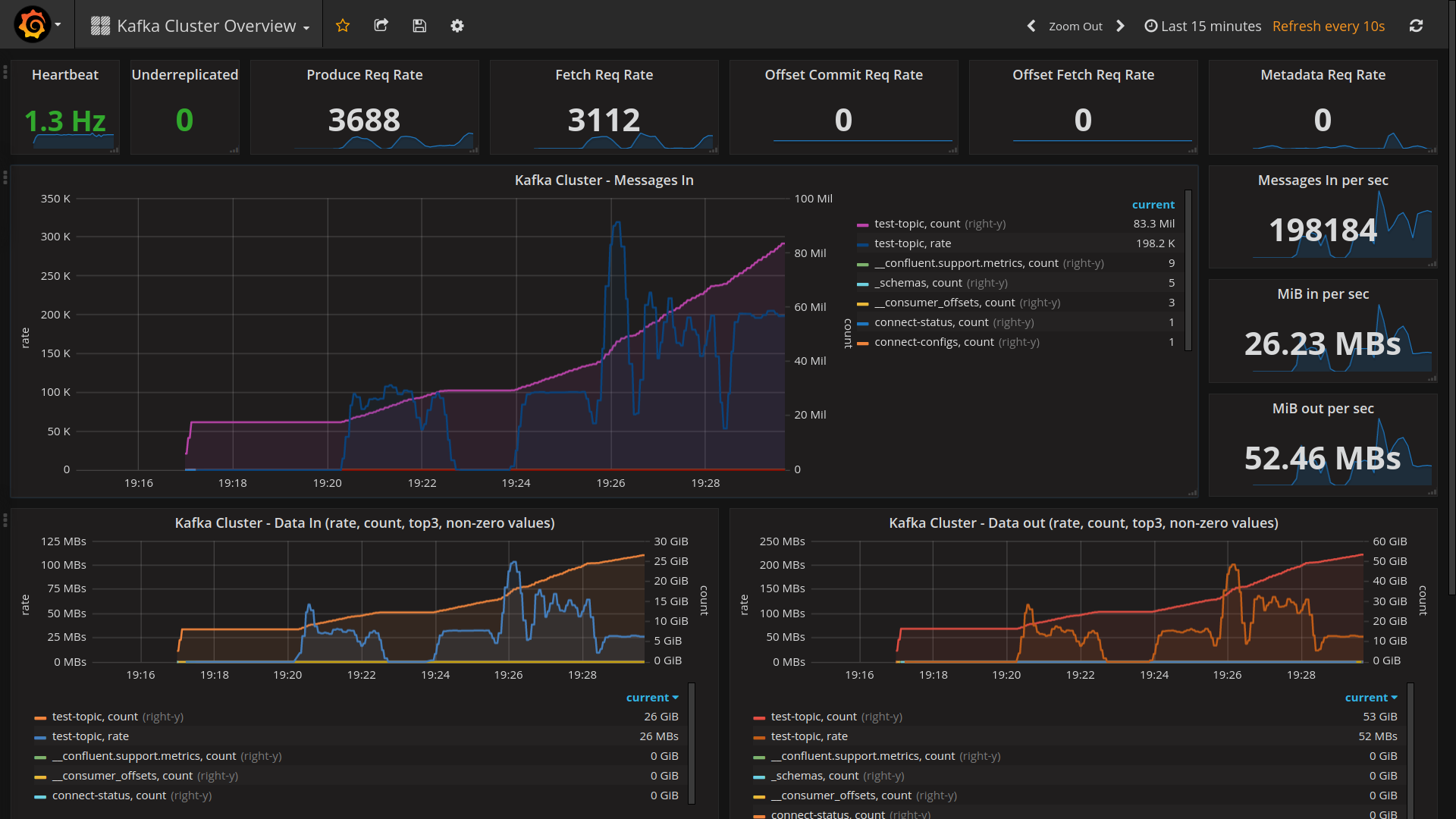Save dashboard with floppy disk icon
1456x819 pixels.
tap(419, 26)
